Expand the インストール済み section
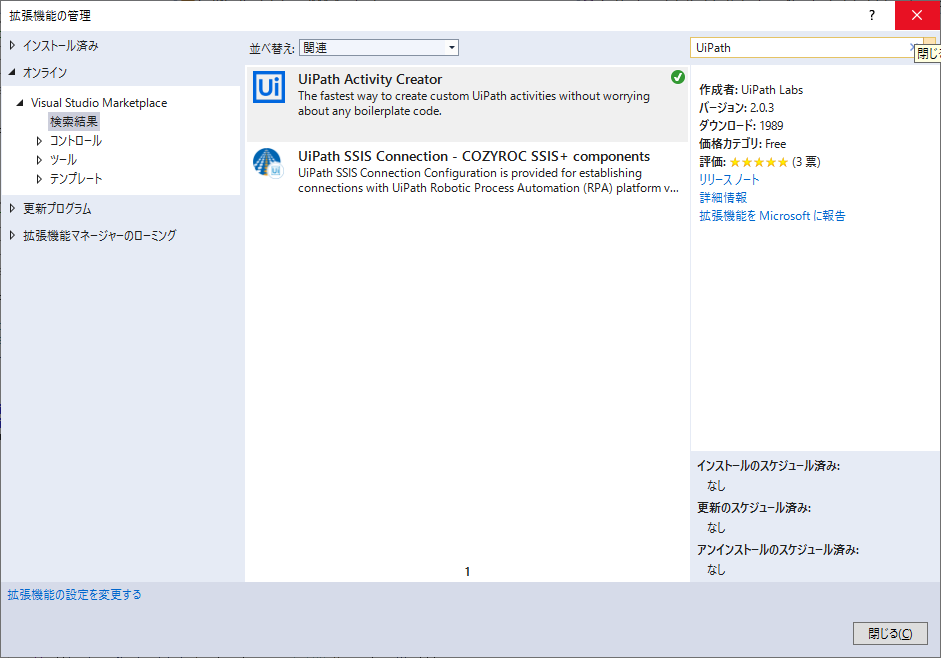941x658 pixels. 12,46
